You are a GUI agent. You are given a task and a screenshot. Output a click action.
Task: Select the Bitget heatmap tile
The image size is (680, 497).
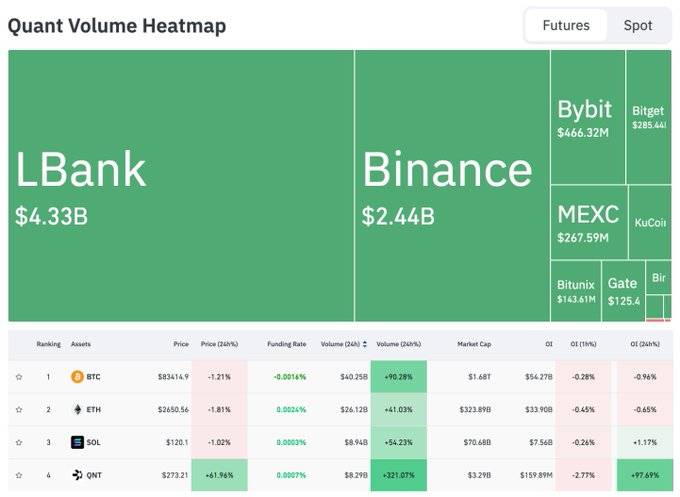[x=649, y=117]
